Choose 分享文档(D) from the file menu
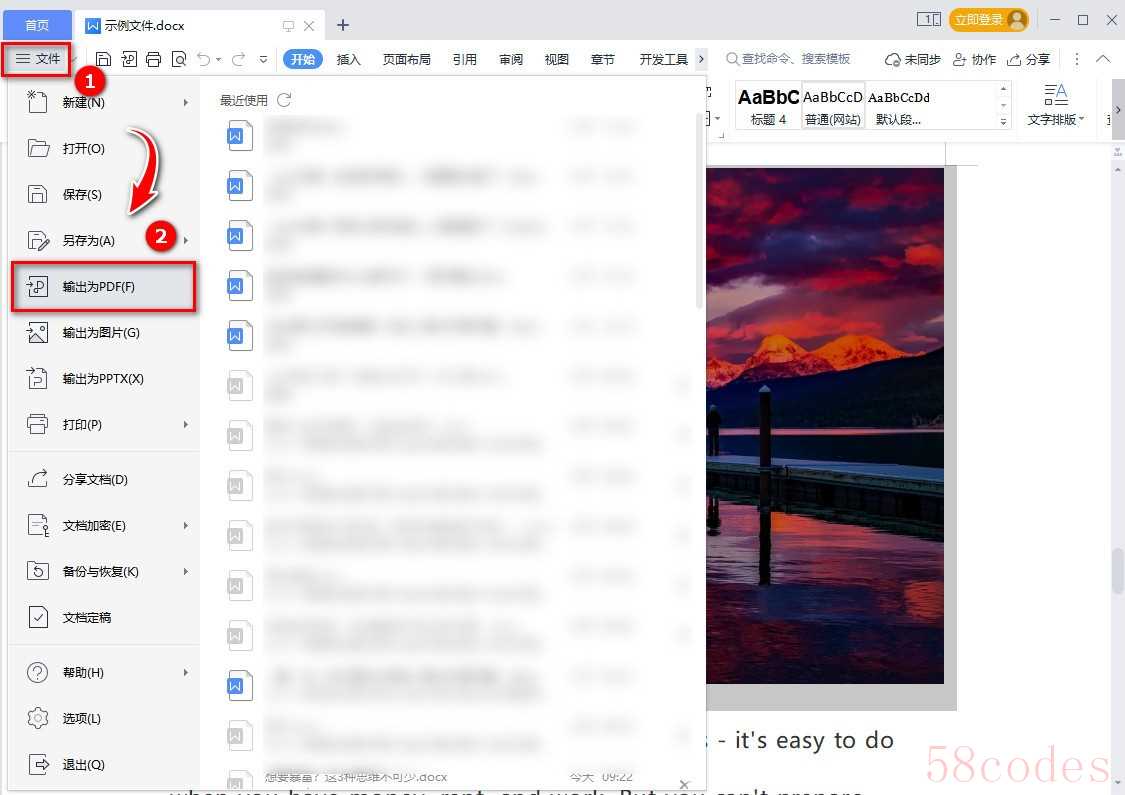 click(x=105, y=479)
